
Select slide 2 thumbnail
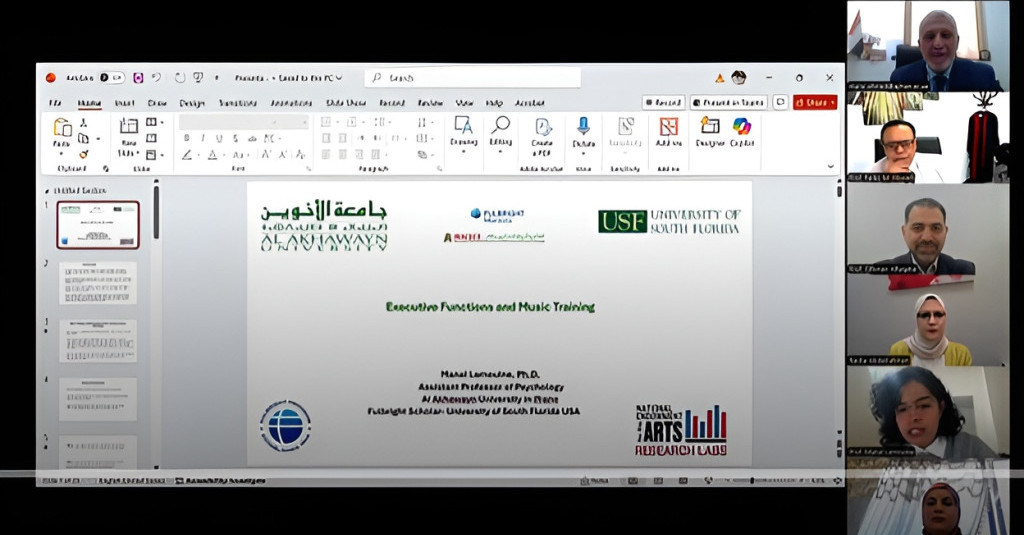click(x=98, y=283)
